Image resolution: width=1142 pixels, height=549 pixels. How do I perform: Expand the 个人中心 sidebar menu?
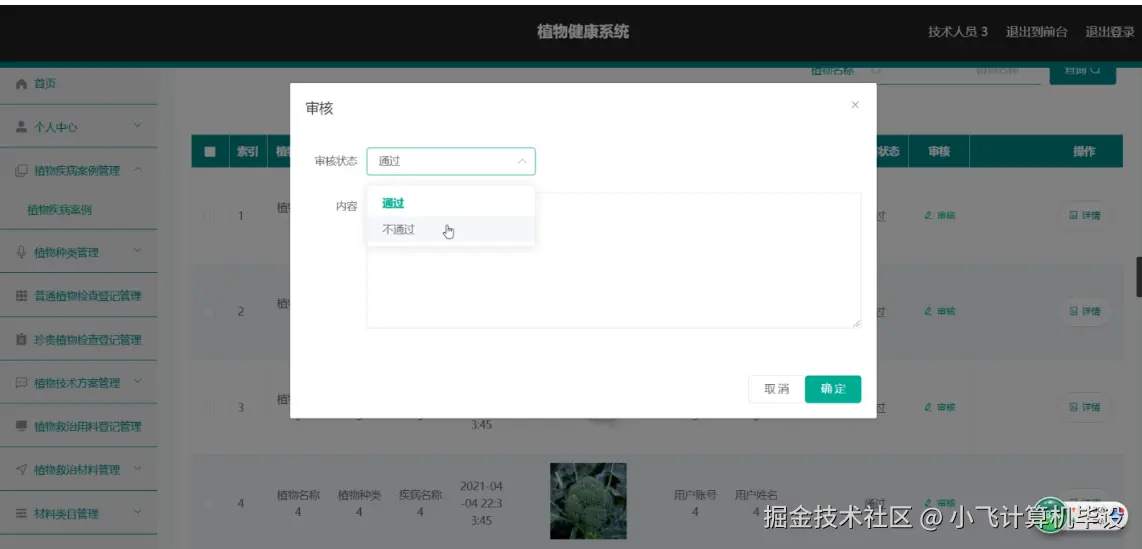79,127
